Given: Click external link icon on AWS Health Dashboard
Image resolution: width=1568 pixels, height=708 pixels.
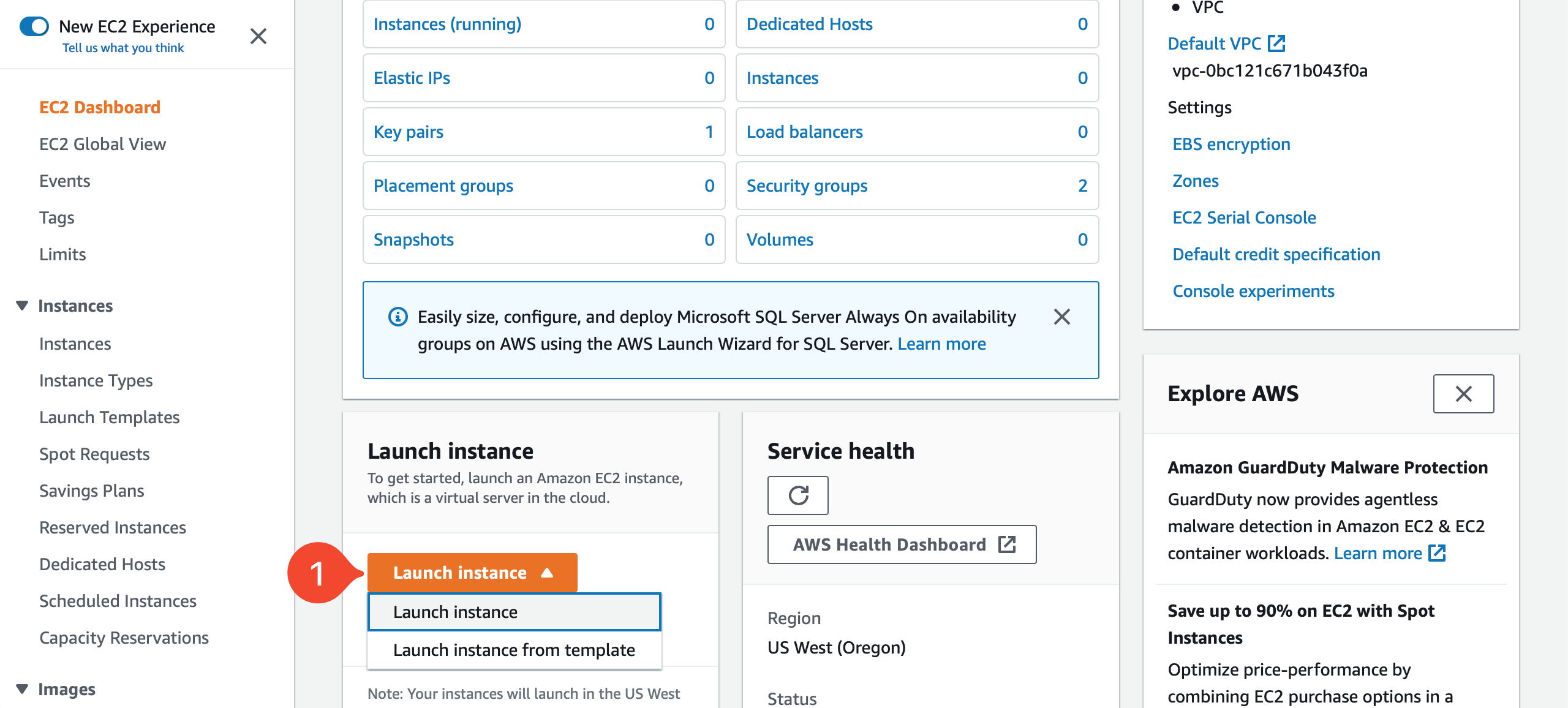Looking at the screenshot, I should (x=1007, y=544).
